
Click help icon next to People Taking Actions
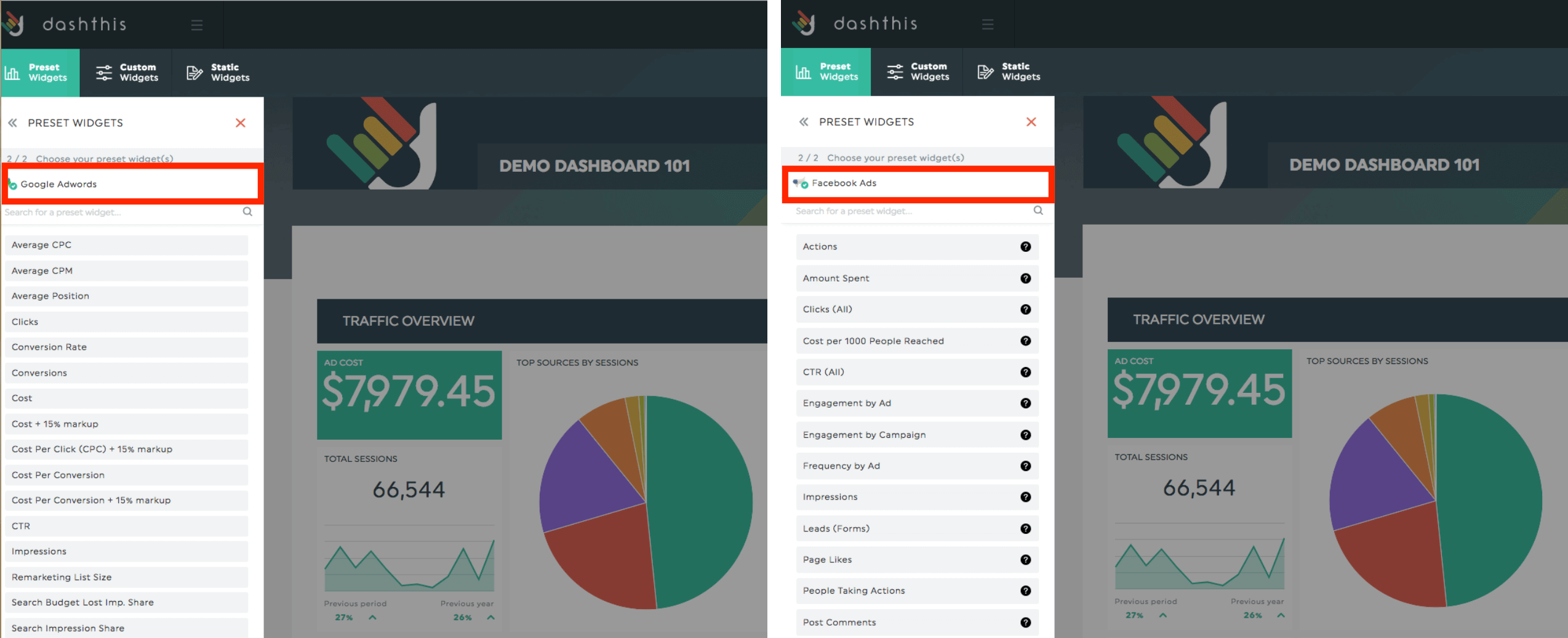pos(1025,591)
